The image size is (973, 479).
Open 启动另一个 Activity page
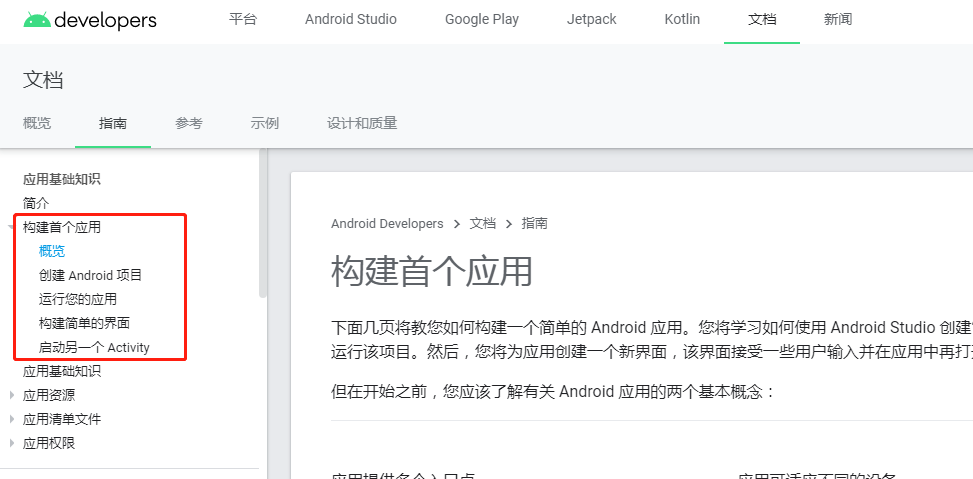[x=94, y=347]
